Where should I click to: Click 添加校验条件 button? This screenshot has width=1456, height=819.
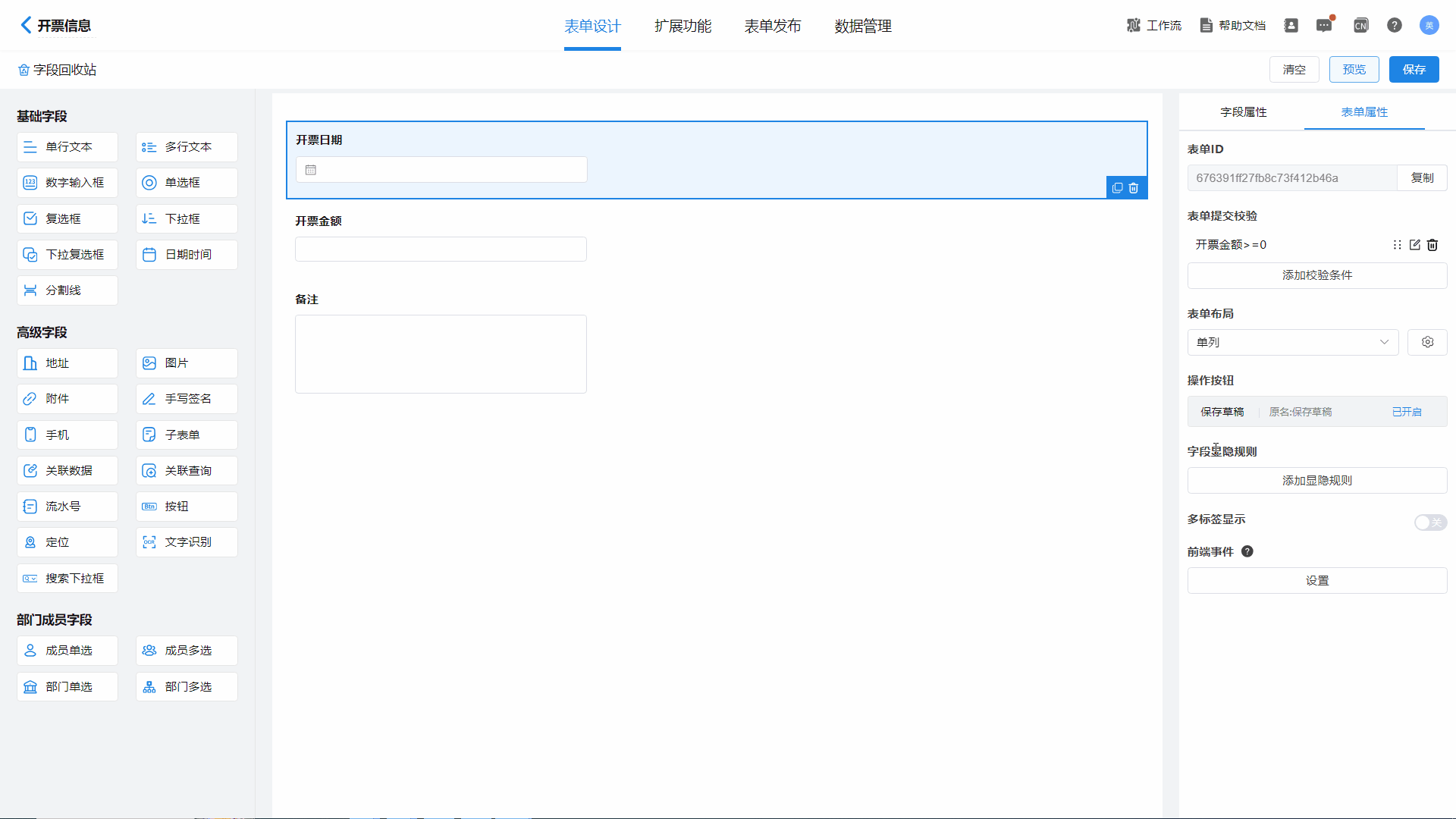[1317, 275]
